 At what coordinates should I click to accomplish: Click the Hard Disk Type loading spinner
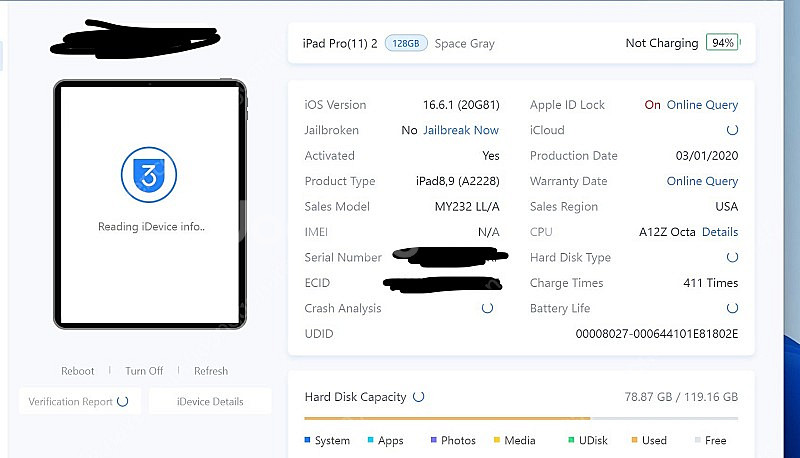(x=732, y=257)
